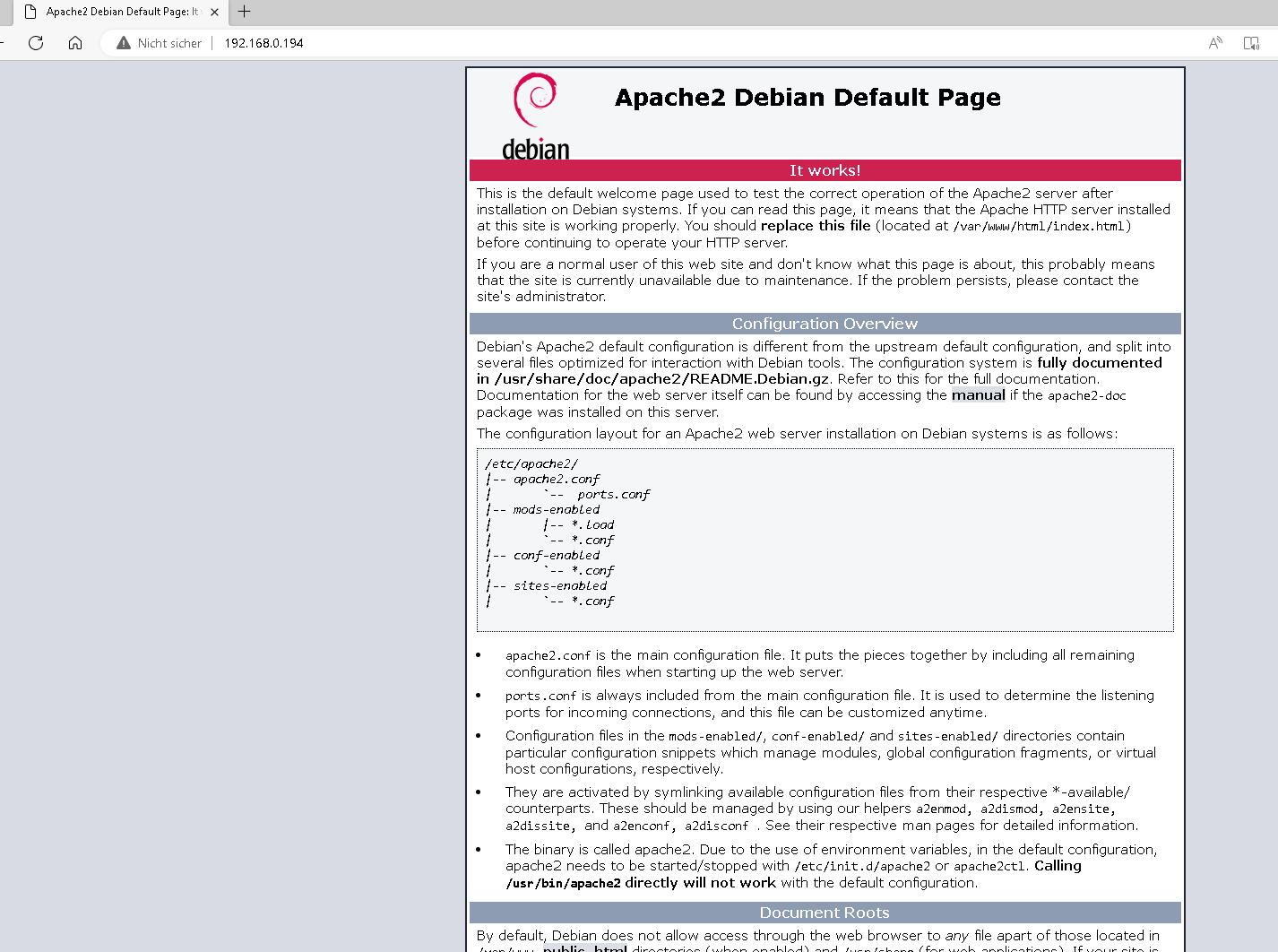This screenshot has width=1278, height=952.
Task: Click 'apache2-doc' package name text
Action: click(x=1087, y=396)
